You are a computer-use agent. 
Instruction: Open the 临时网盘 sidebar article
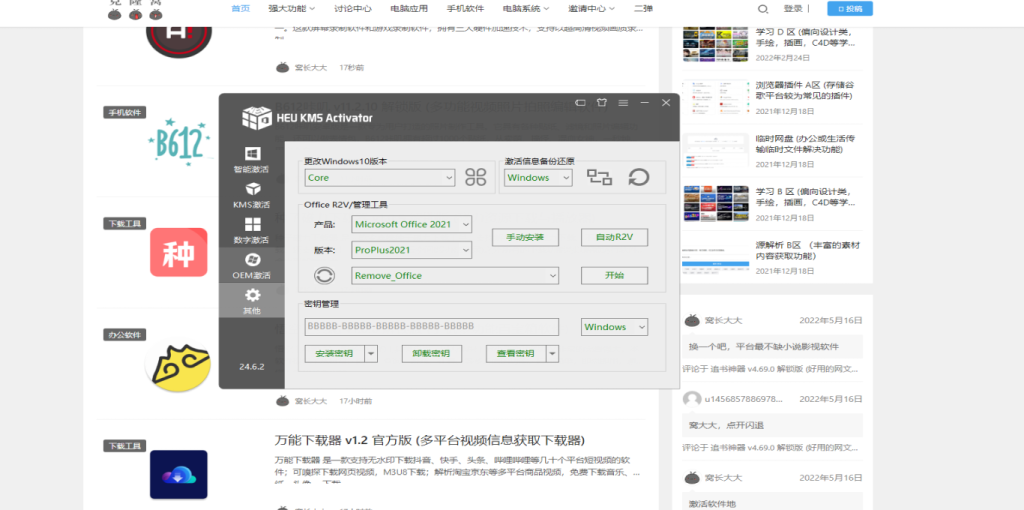point(805,144)
